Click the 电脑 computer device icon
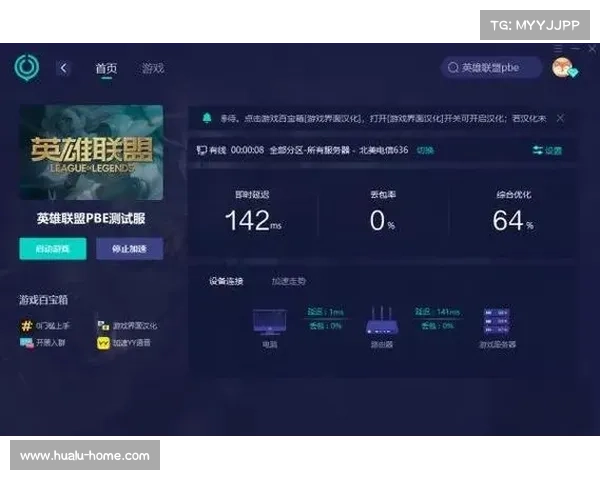Image resolution: width=600 pixels, height=480 pixels. (269, 322)
